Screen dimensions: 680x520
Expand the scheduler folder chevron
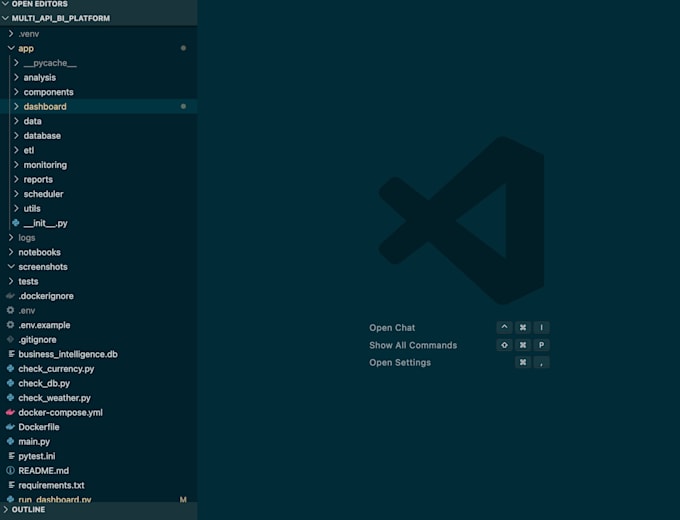(16, 194)
